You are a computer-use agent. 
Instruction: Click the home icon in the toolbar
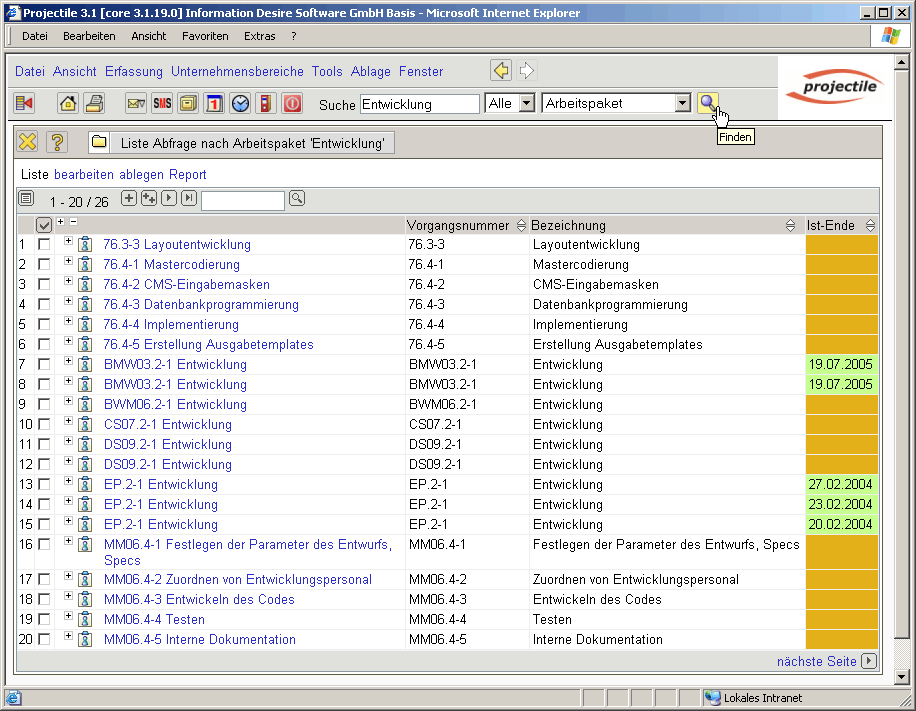pyautogui.click(x=68, y=103)
